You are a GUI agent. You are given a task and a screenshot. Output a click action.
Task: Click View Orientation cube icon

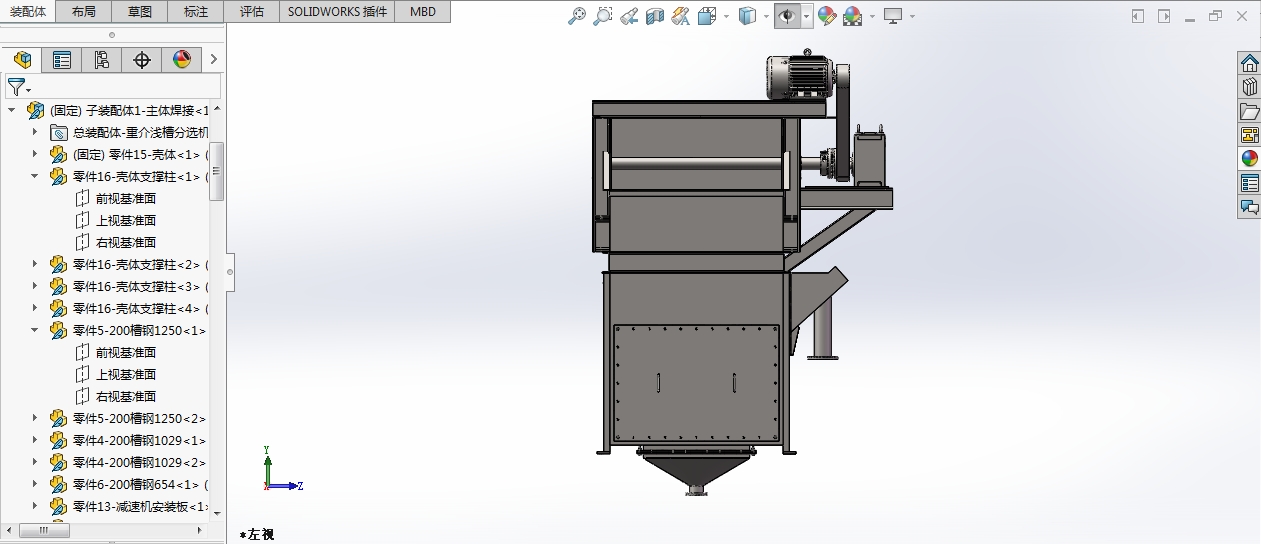coord(707,16)
